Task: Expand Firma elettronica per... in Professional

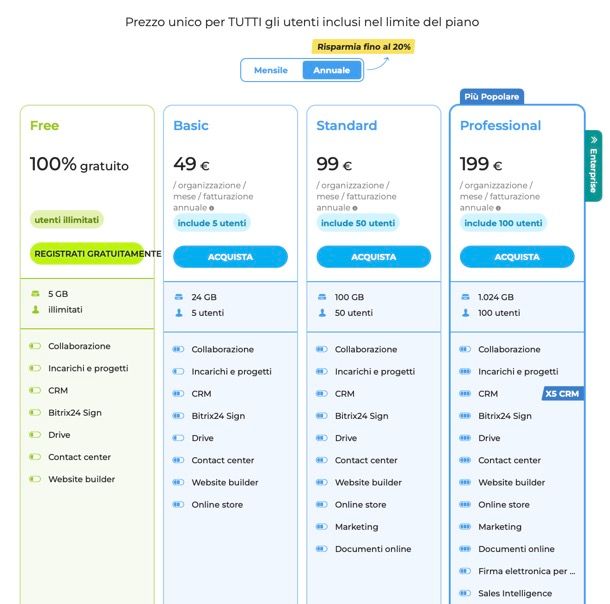Action: pos(526,571)
